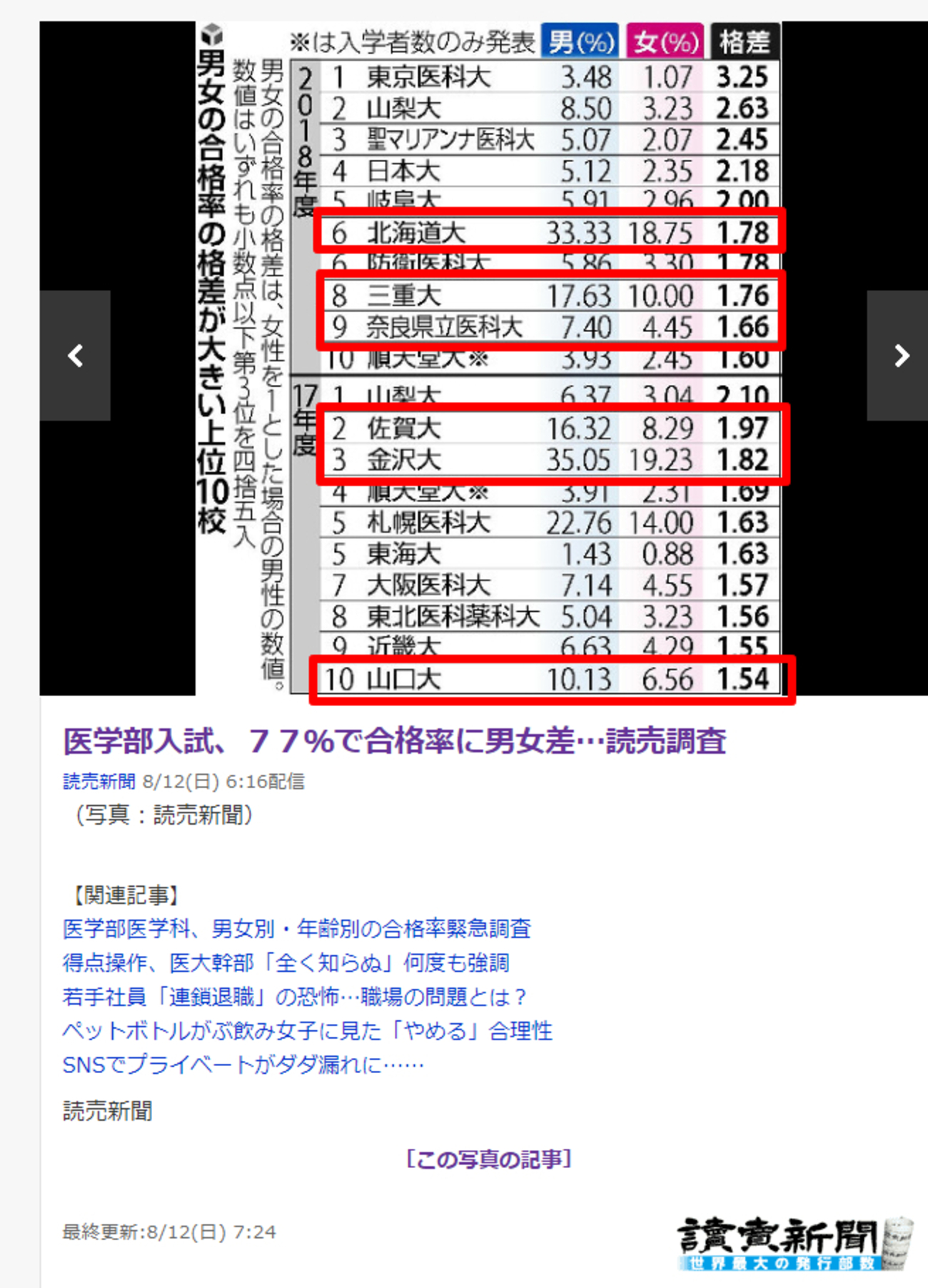Visit the 読売新聞 source link under headline
Viewport: 928px width, 1288px height.
point(99,782)
